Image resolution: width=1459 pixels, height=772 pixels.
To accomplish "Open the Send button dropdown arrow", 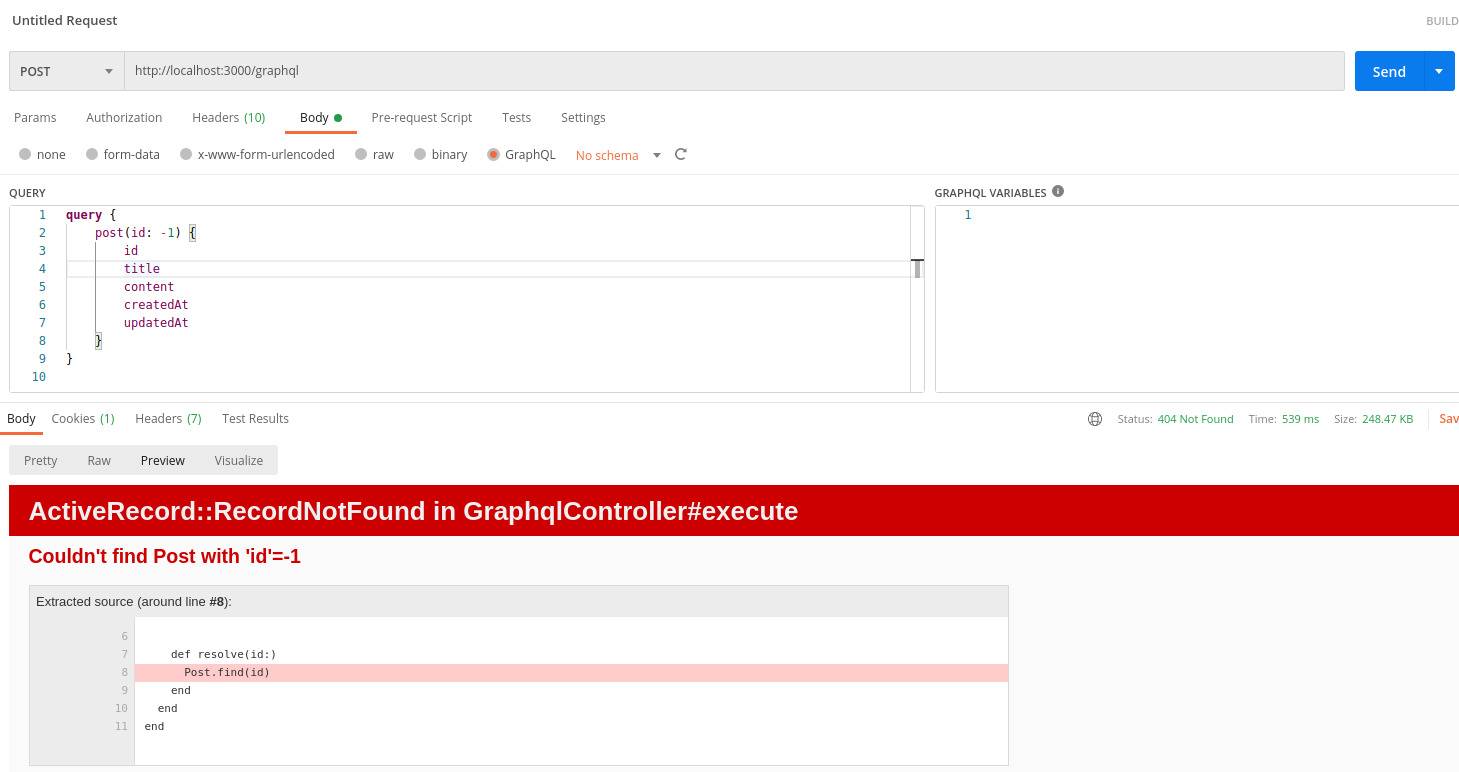I will (1439, 71).
